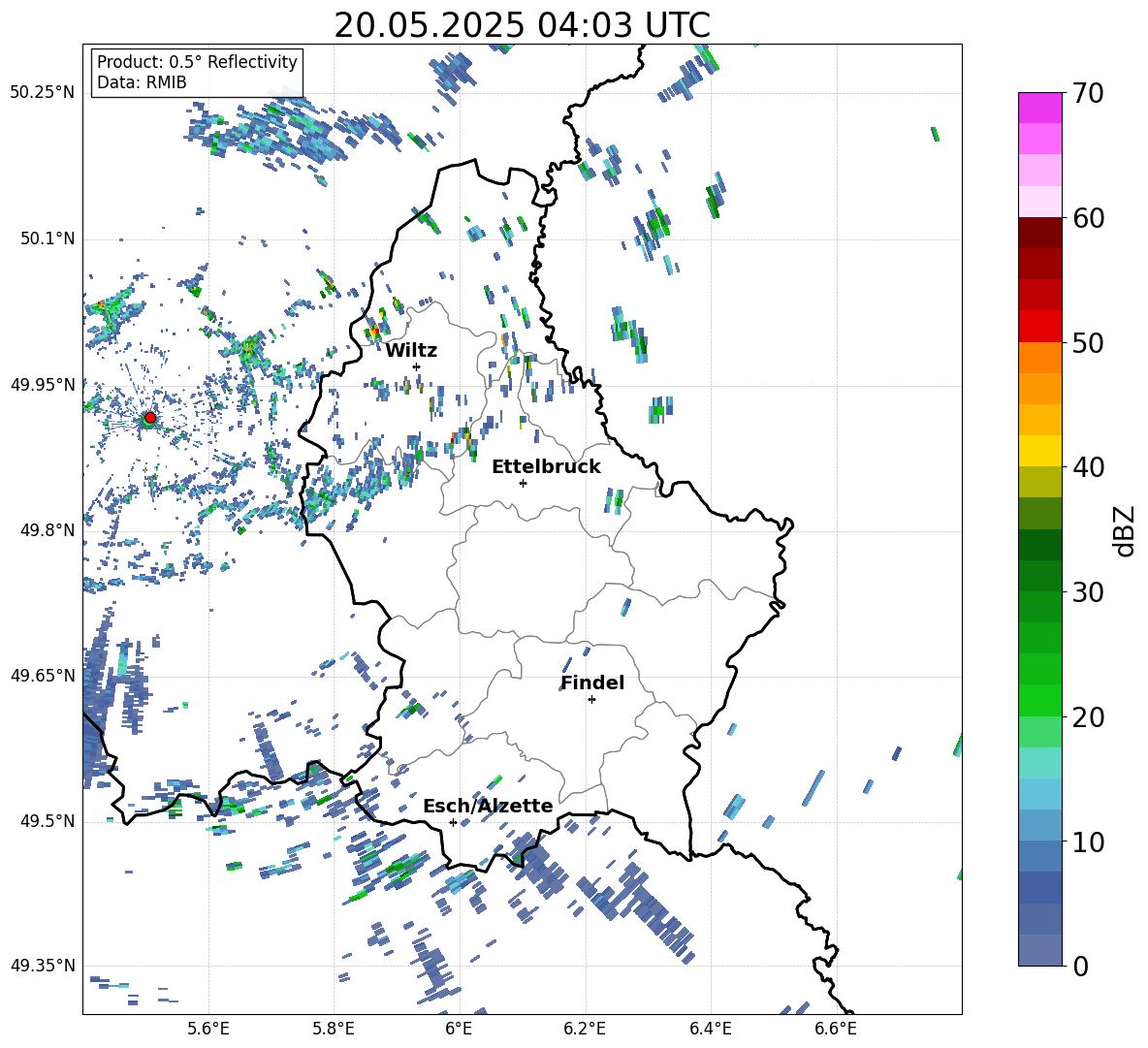Click the colorbar tick label 70

point(1088,93)
